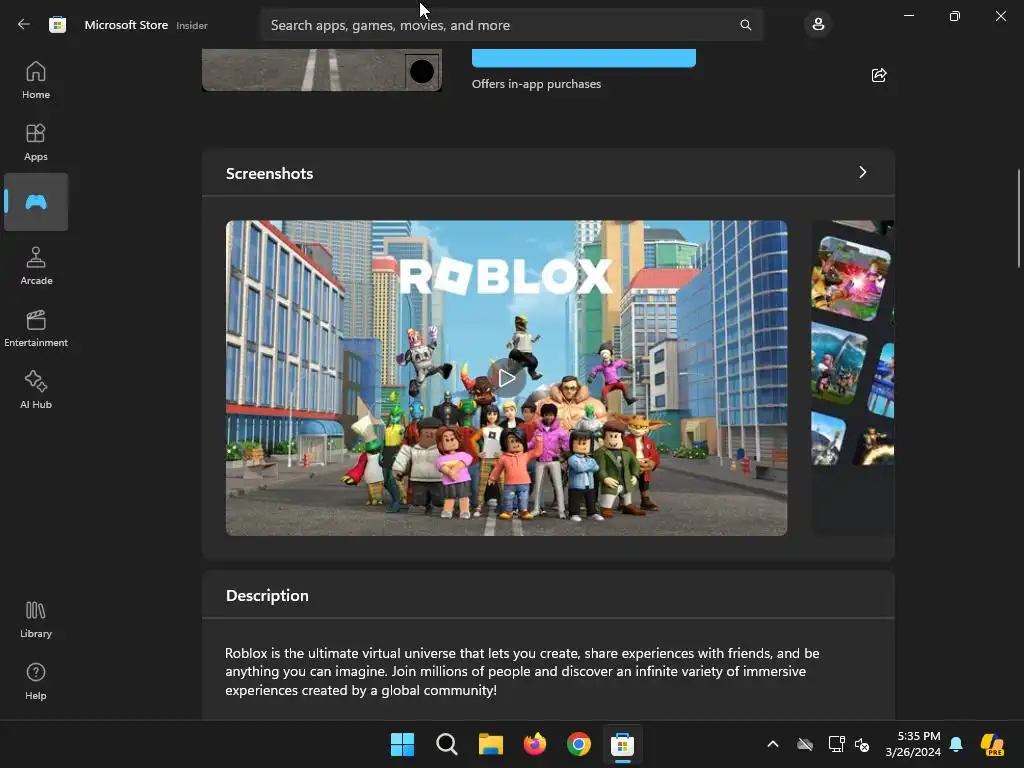
Task: Click the network display tray icon
Action: (x=836, y=744)
